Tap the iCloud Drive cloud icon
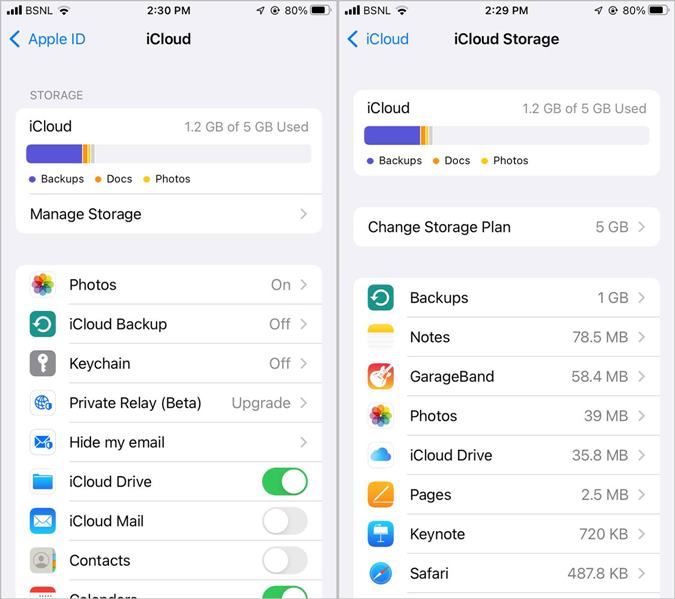This screenshot has height=599, width=675. tap(381, 455)
